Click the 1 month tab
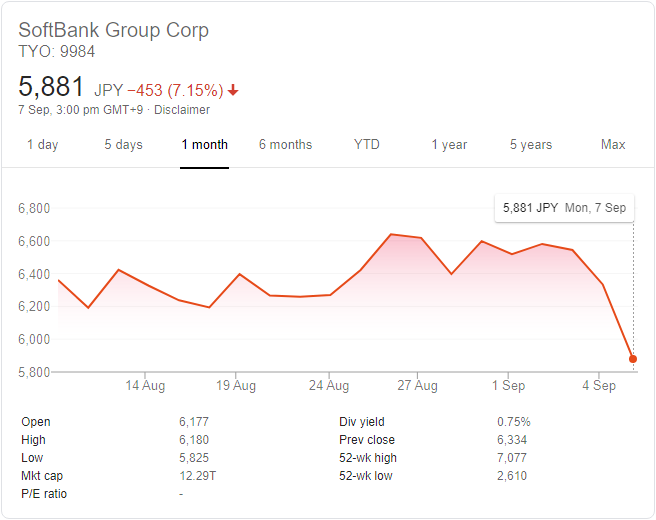656x520 pixels. coord(205,145)
